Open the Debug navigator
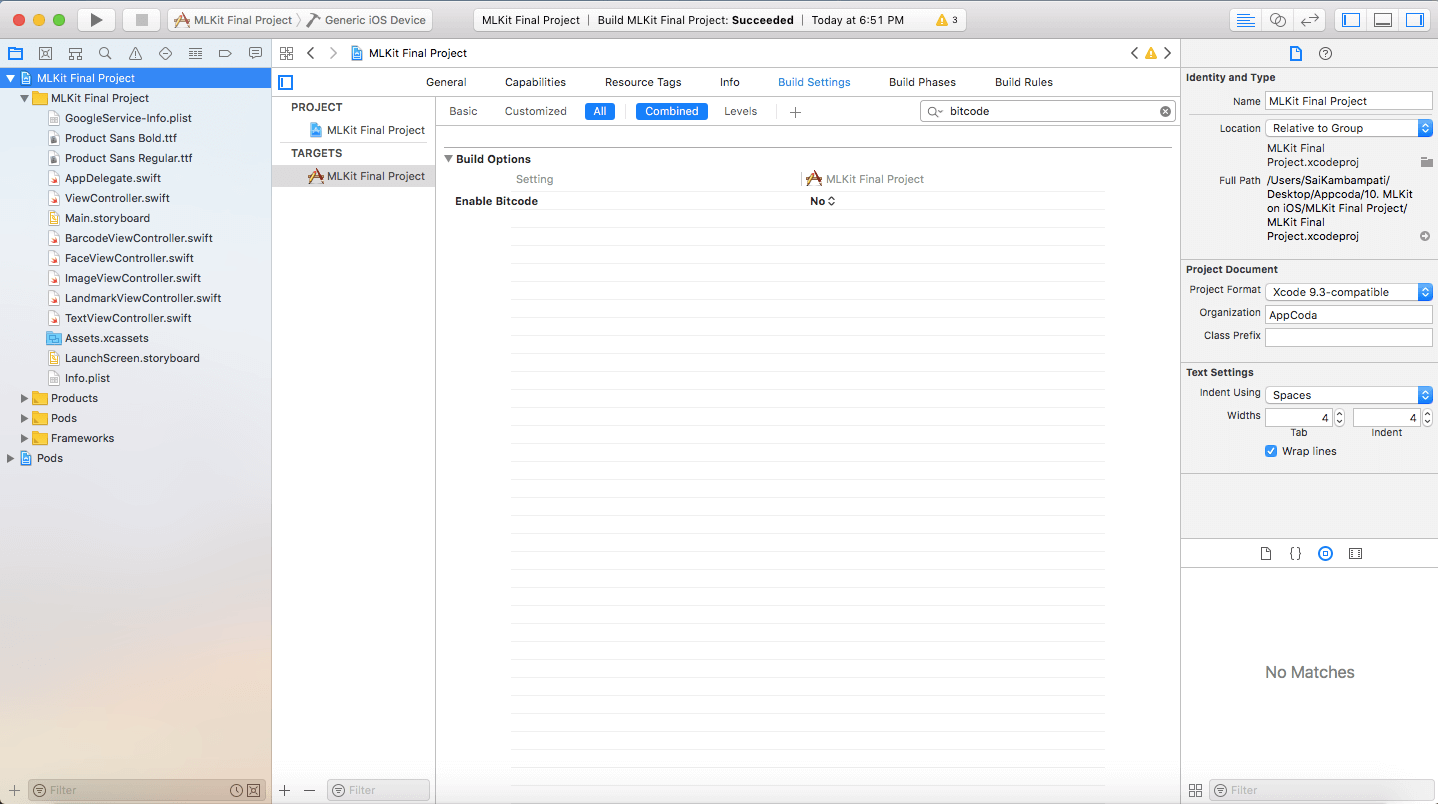 coord(195,53)
